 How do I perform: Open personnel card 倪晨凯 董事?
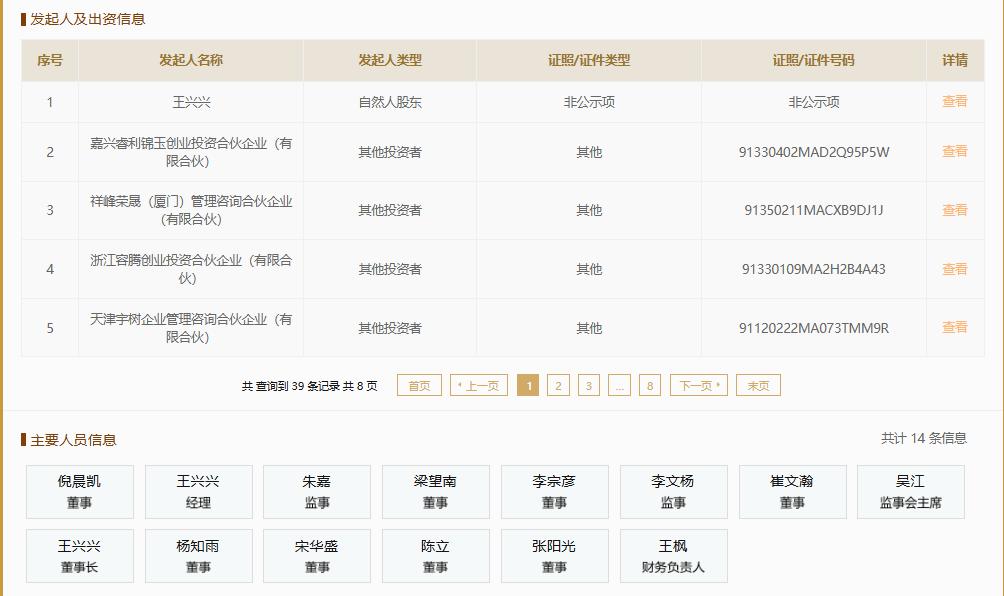coord(79,492)
